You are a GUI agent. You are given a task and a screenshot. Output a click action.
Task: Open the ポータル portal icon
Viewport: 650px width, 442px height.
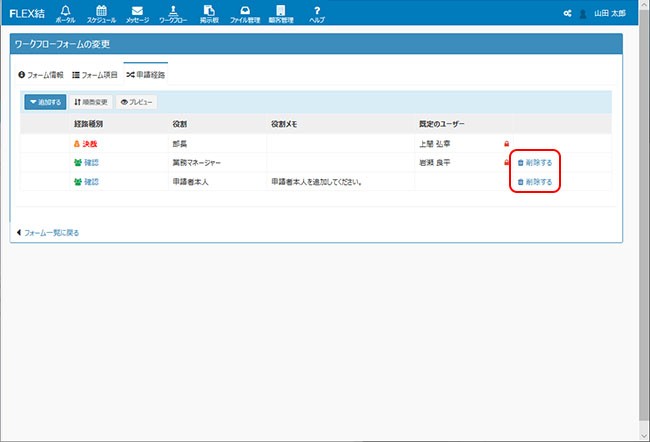click(x=65, y=14)
